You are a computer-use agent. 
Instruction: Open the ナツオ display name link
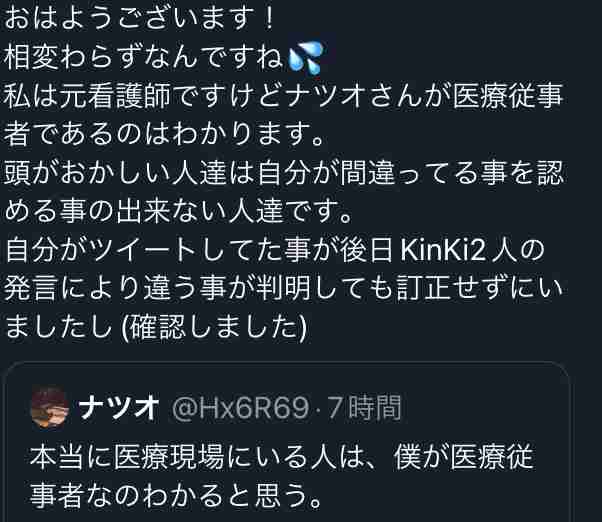pos(119,408)
